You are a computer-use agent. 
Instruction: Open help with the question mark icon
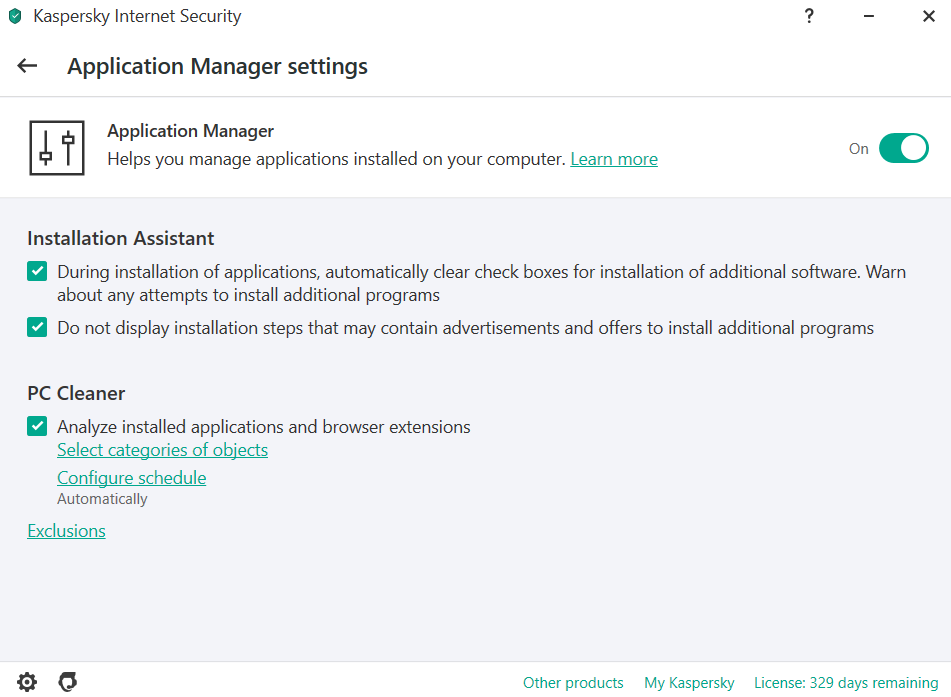coord(809,16)
